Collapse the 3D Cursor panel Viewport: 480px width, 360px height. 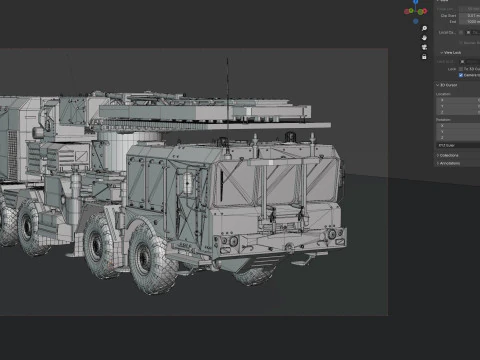pos(447,85)
